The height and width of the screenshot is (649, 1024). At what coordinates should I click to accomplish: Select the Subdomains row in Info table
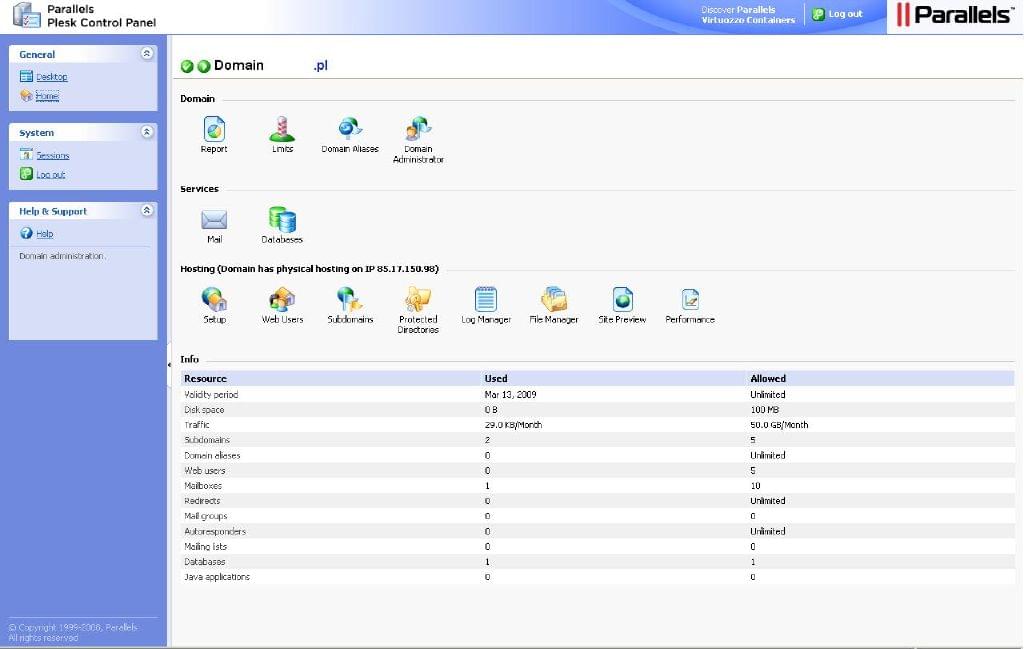coord(598,440)
